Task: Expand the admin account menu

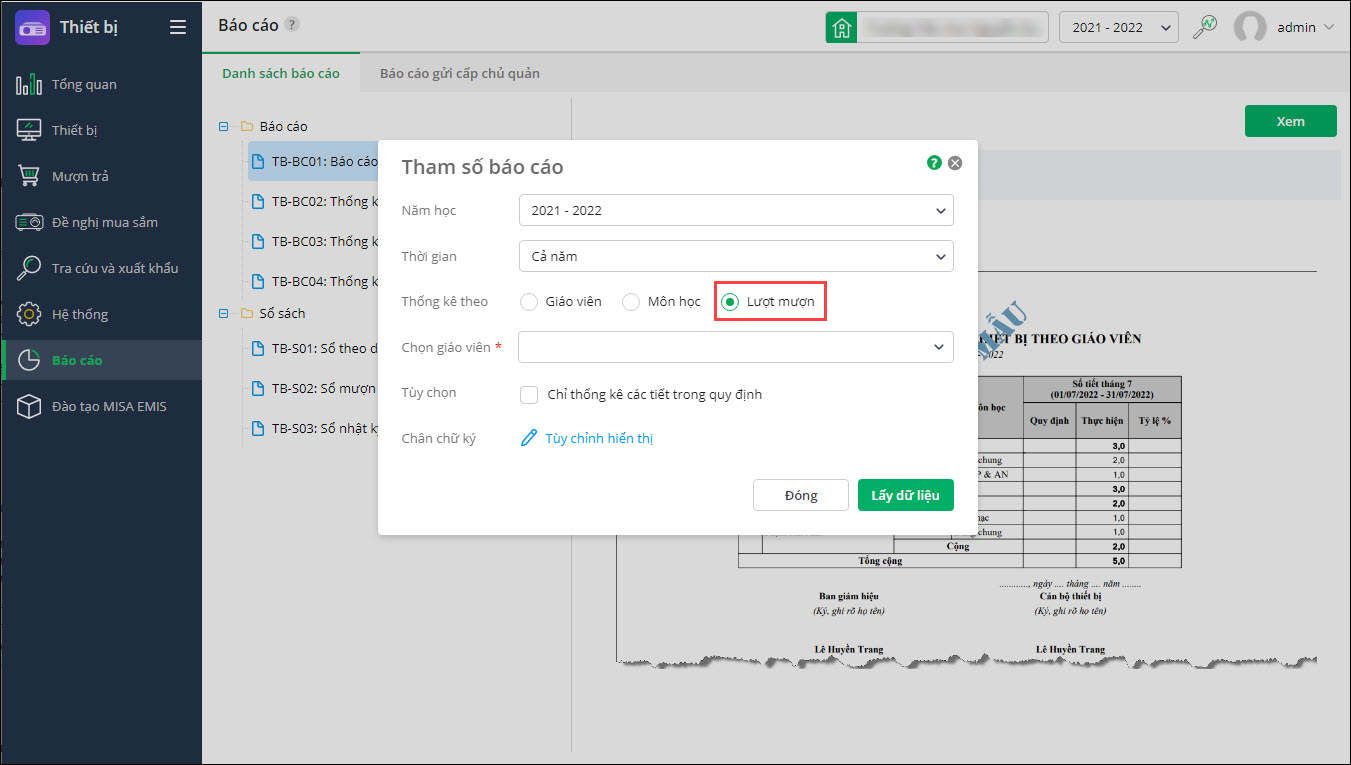Action: pos(1328,27)
